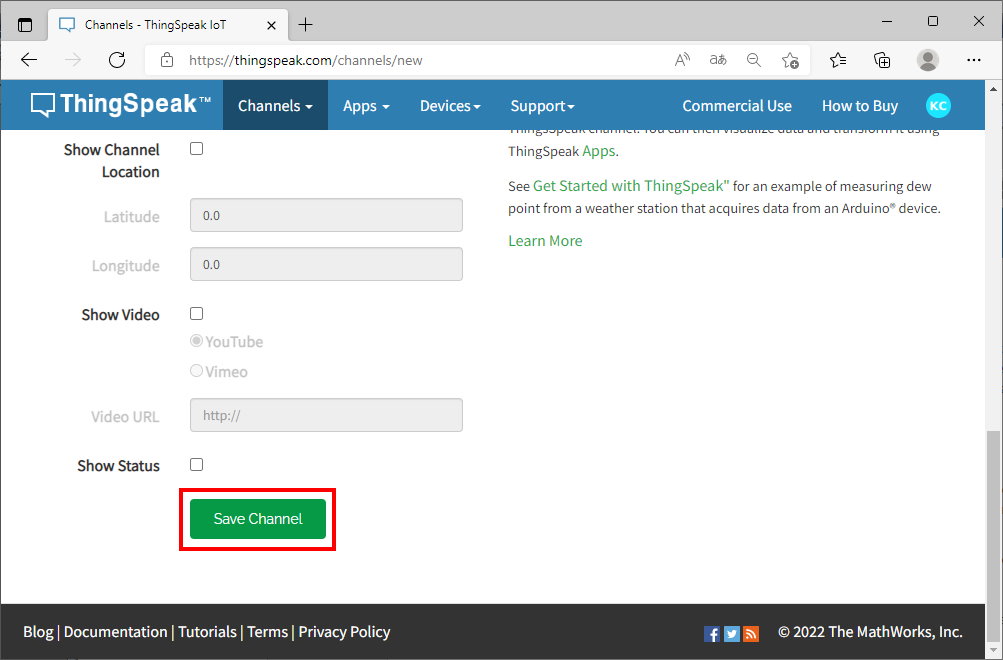Select the Vimeo radio option
The height and width of the screenshot is (660, 1003).
click(x=196, y=371)
